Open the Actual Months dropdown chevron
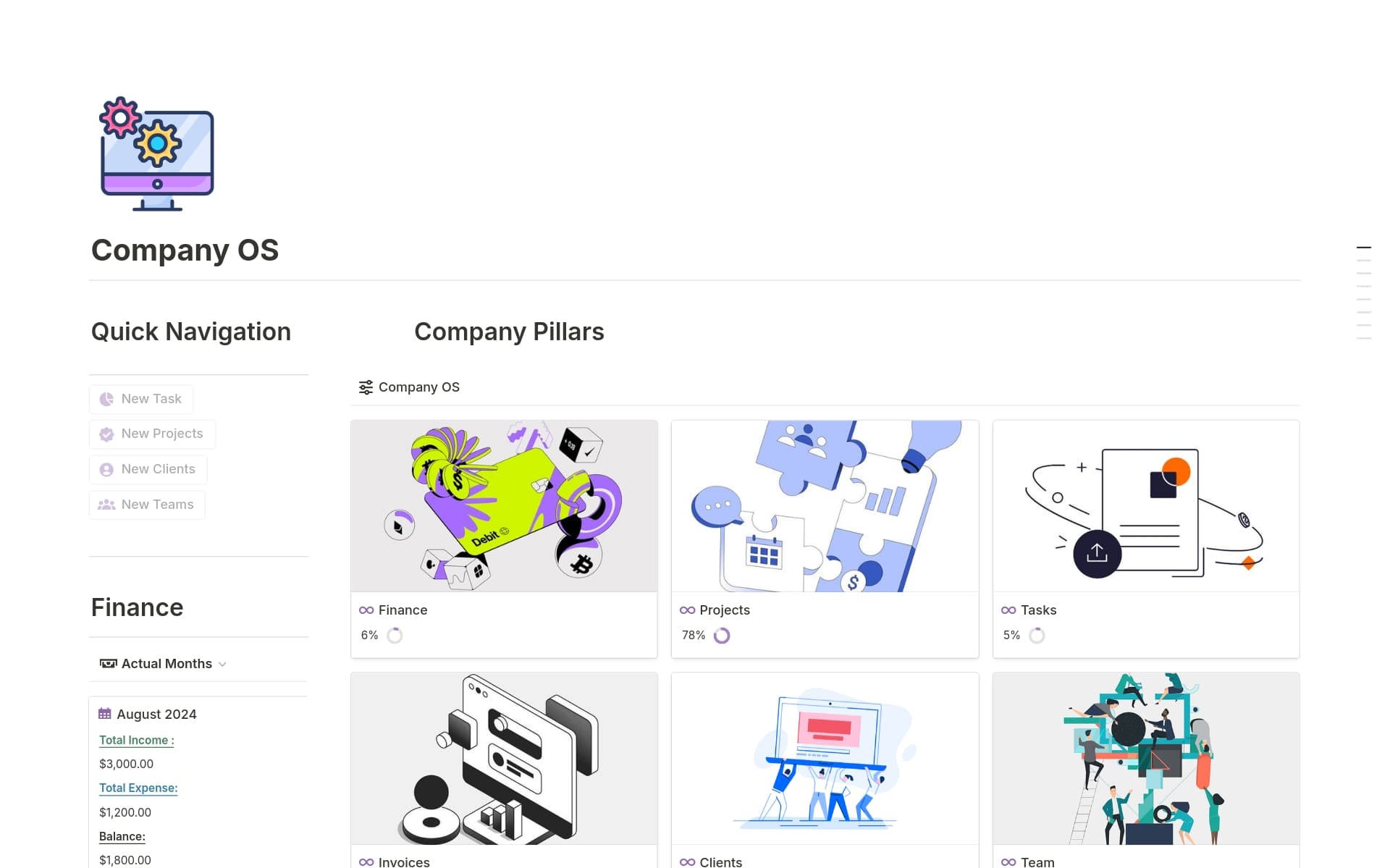 tap(222, 664)
